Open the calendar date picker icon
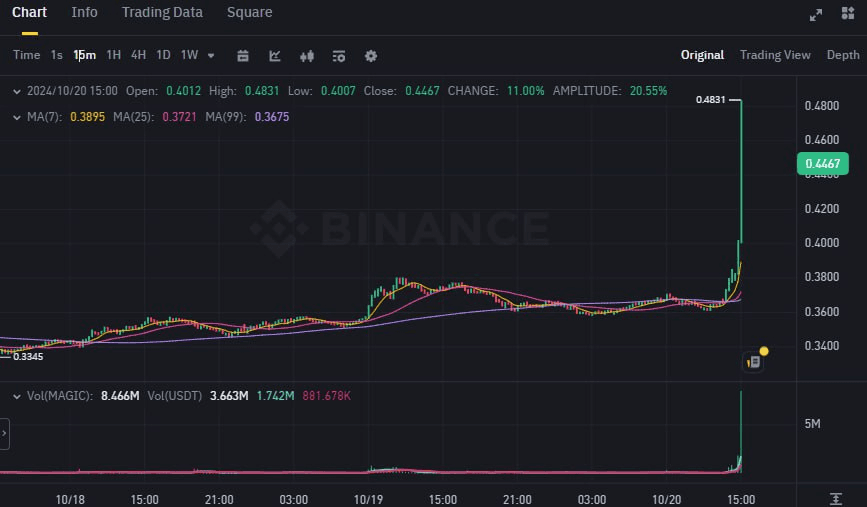This screenshot has width=867, height=507. point(243,56)
